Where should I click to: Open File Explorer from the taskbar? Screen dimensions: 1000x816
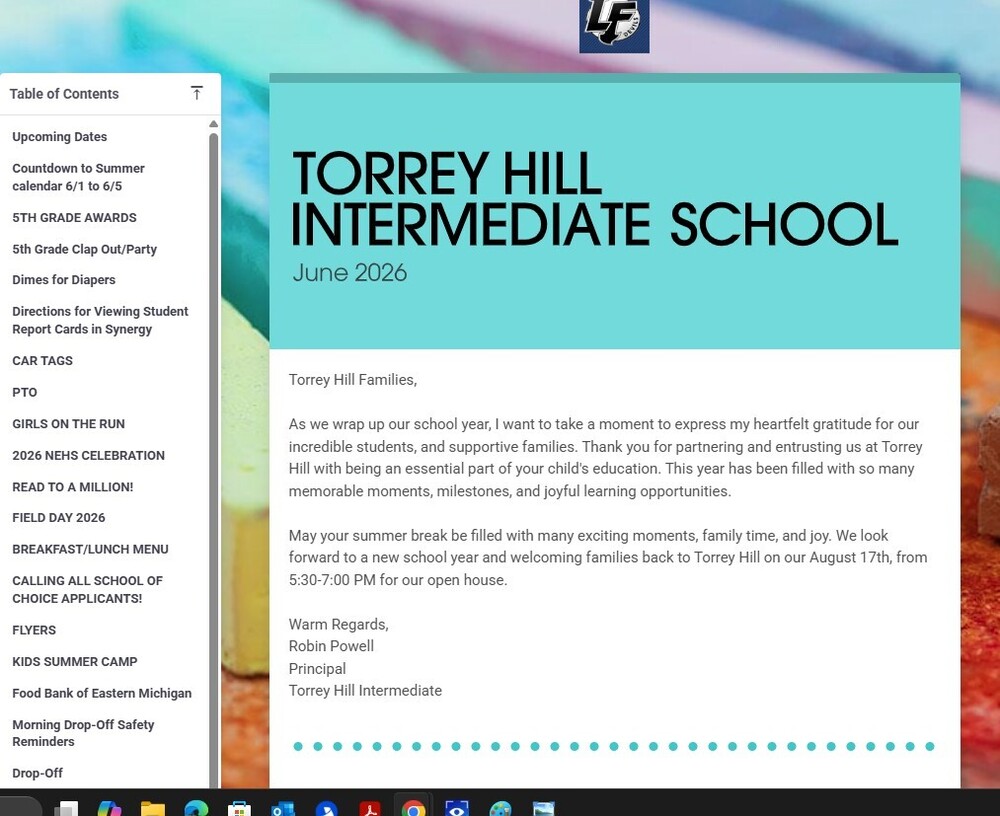153,809
